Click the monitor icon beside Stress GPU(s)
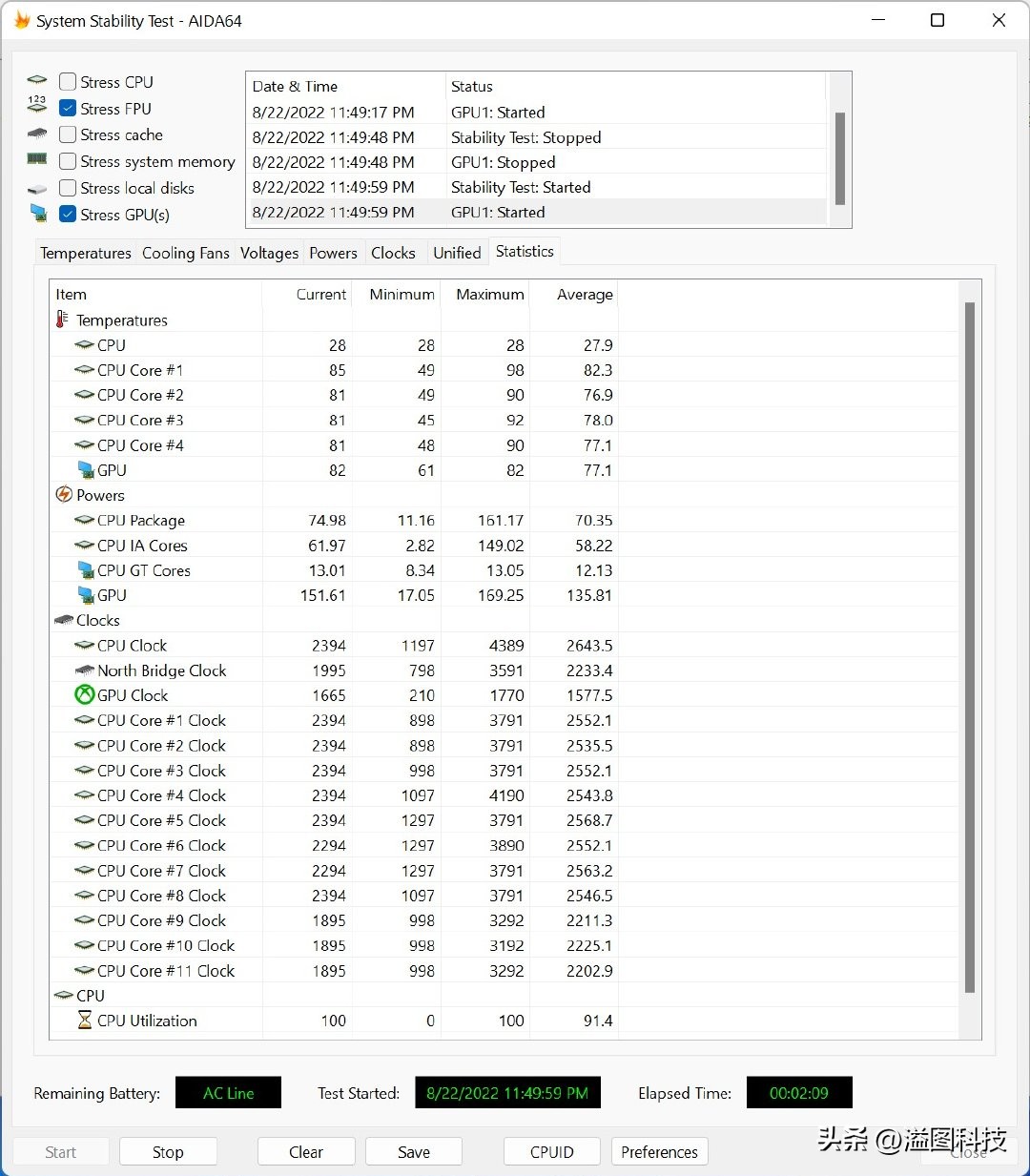Screen dimensions: 1030x1176 (x=38, y=213)
